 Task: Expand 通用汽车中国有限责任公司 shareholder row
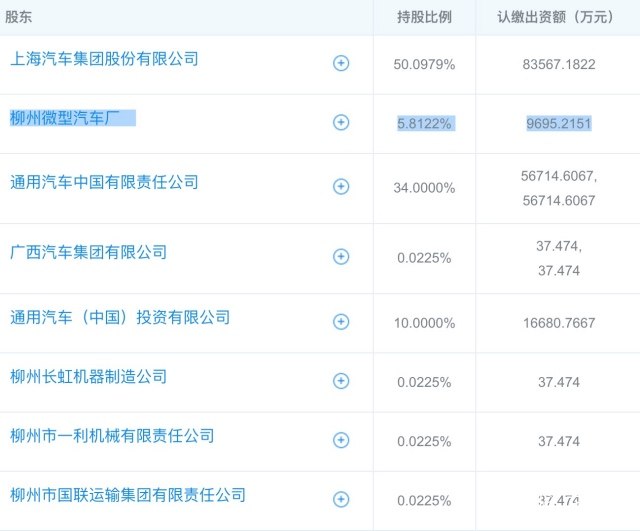pos(341,187)
